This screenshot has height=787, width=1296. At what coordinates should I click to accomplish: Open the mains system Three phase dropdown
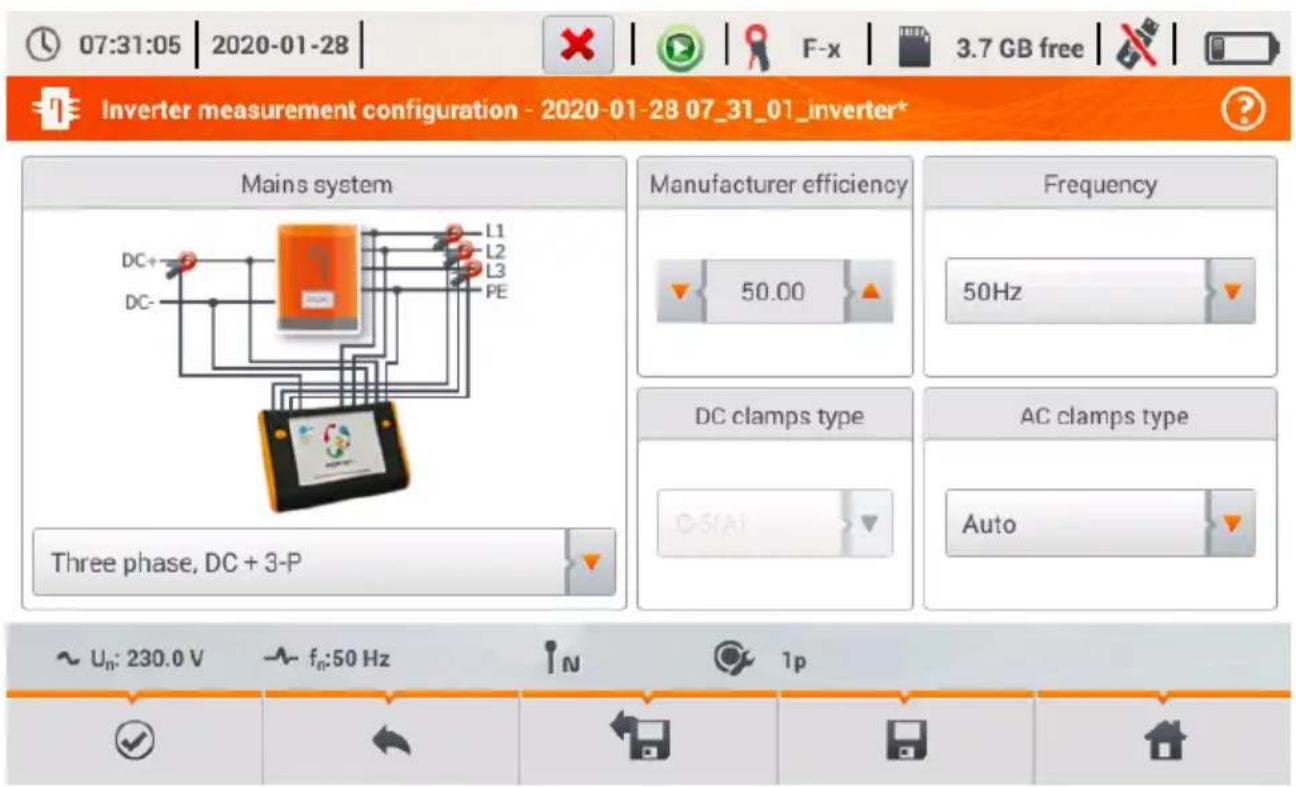pos(324,562)
